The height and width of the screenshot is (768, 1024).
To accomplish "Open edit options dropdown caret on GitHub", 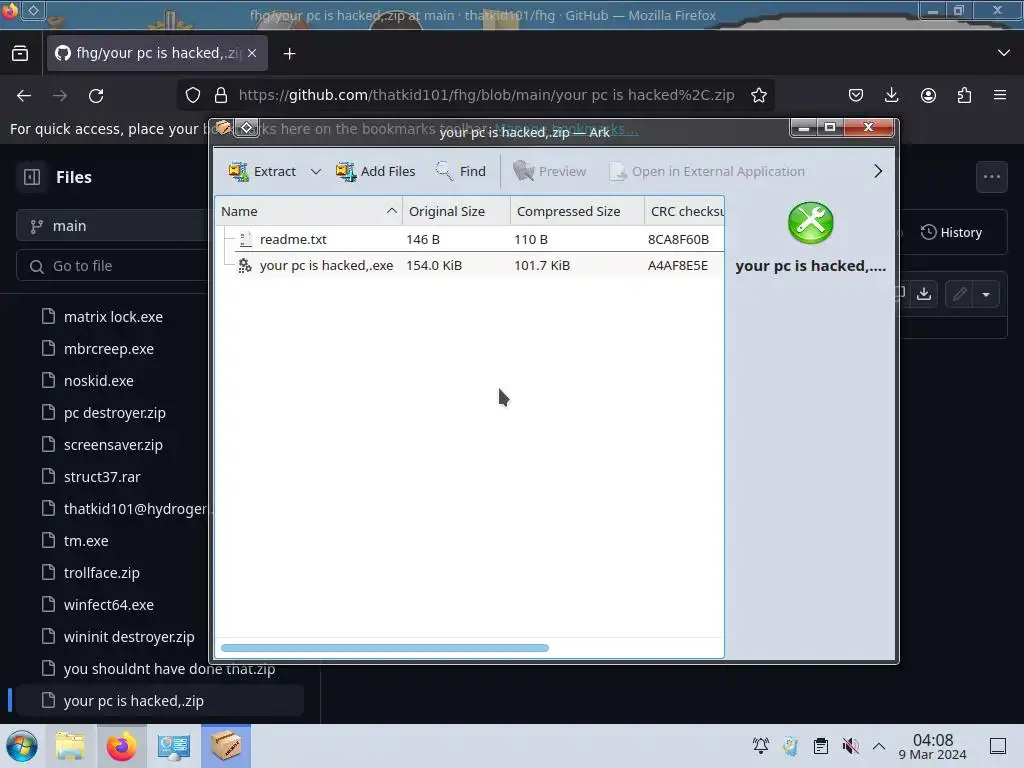I will pos(986,294).
